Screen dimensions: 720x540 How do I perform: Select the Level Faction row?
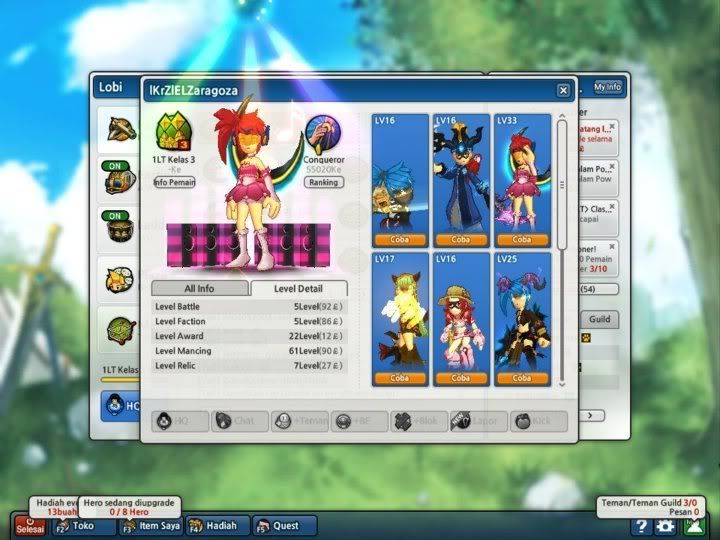click(x=248, y=321)
